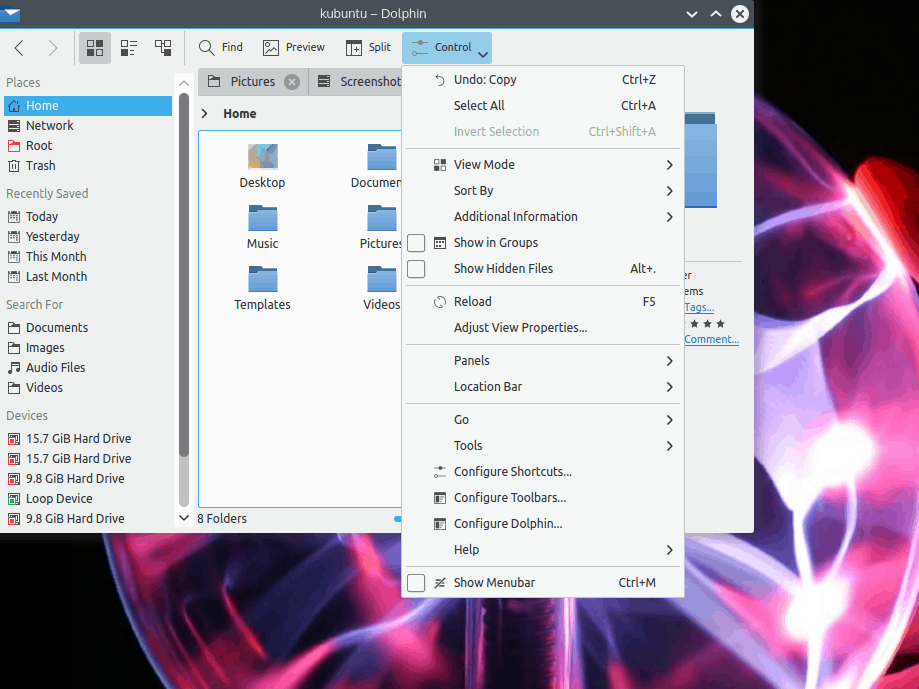Enable the Show Hidden Files checkbox
Viewport: 919px width, 689px height.
(x=416, y=269)
